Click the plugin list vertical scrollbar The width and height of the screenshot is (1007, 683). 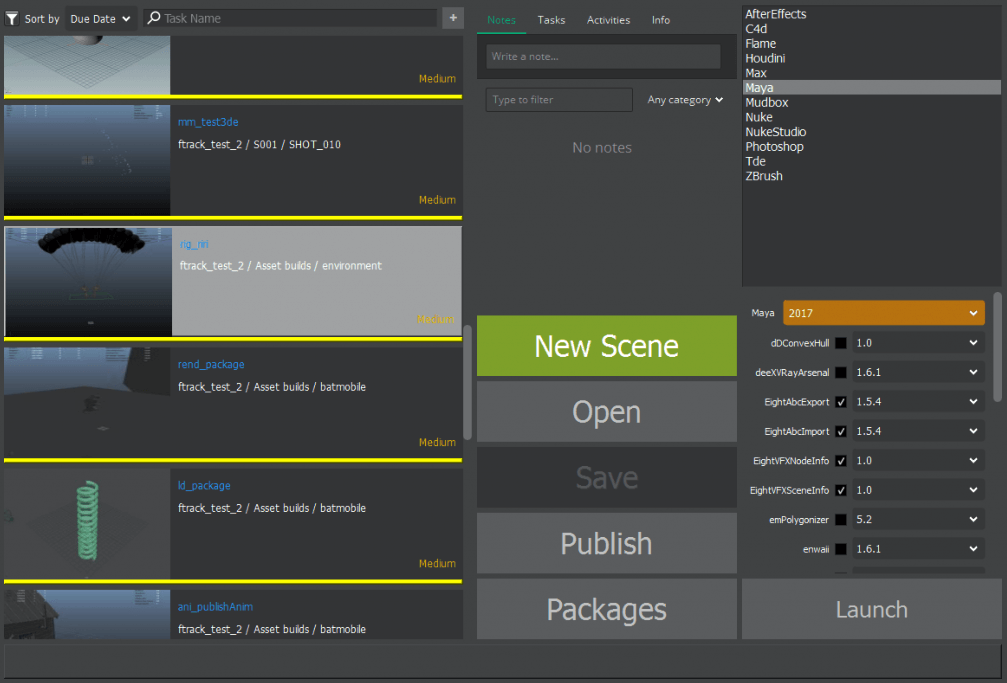(997, 347)
